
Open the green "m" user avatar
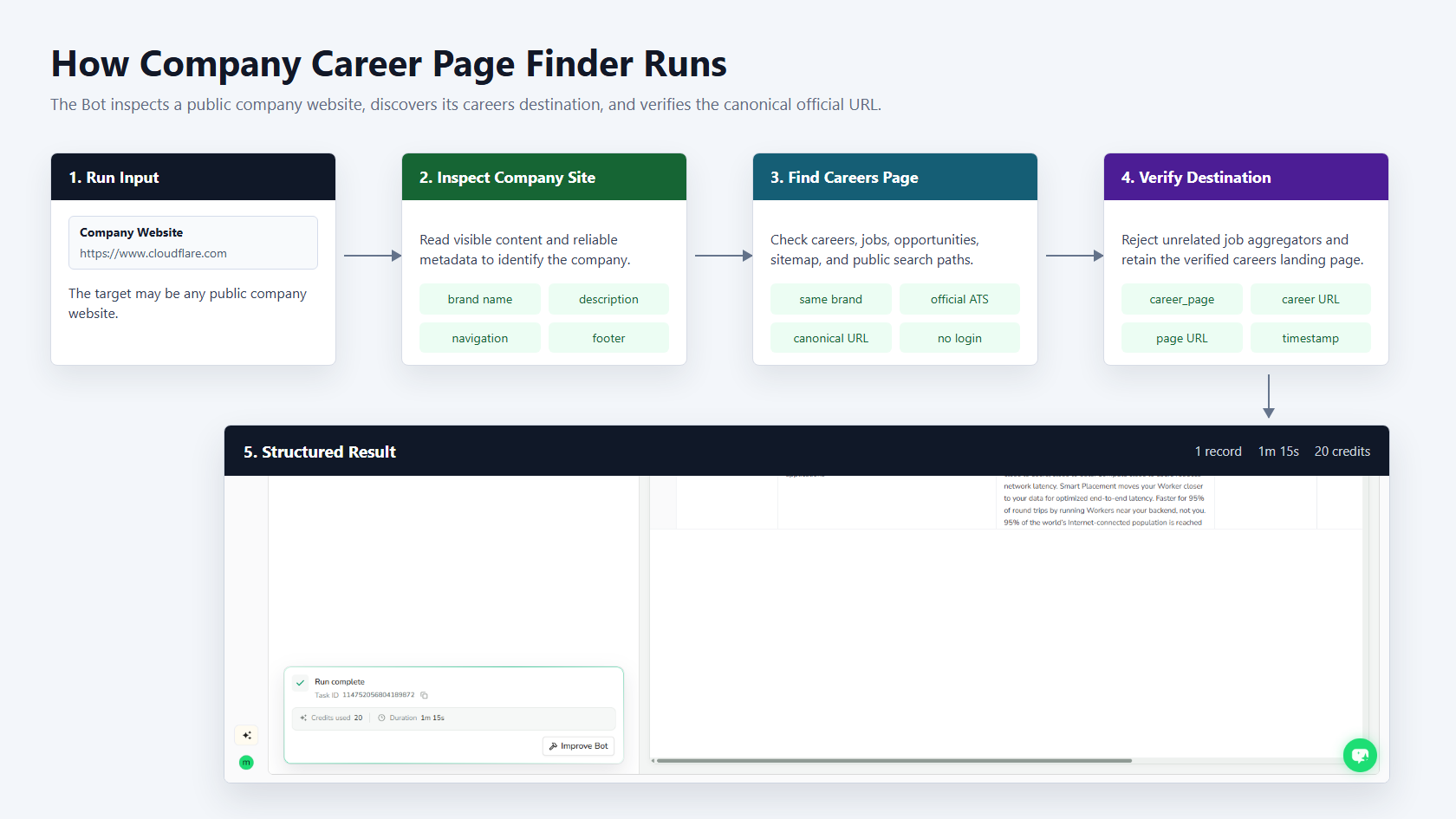click(246, 763)
